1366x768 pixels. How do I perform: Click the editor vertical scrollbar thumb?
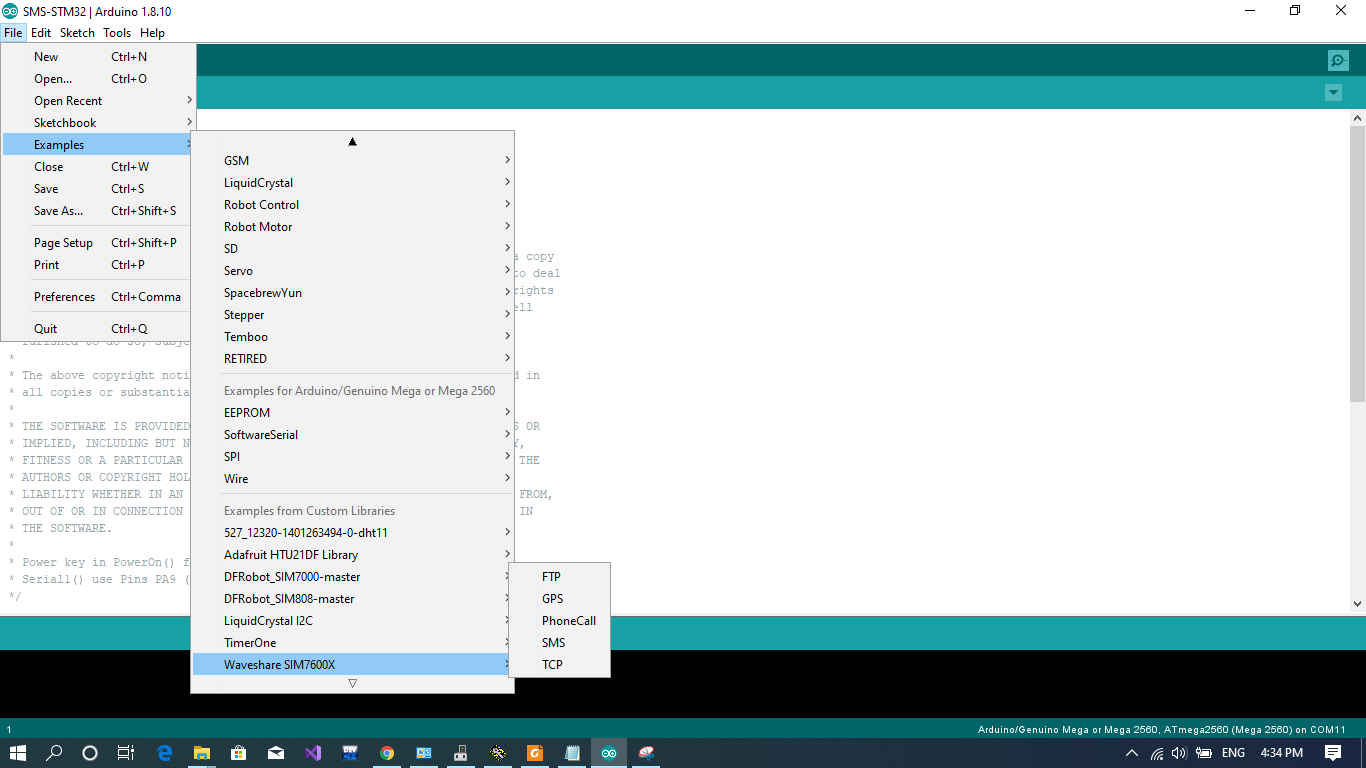tap(1357, 263)
